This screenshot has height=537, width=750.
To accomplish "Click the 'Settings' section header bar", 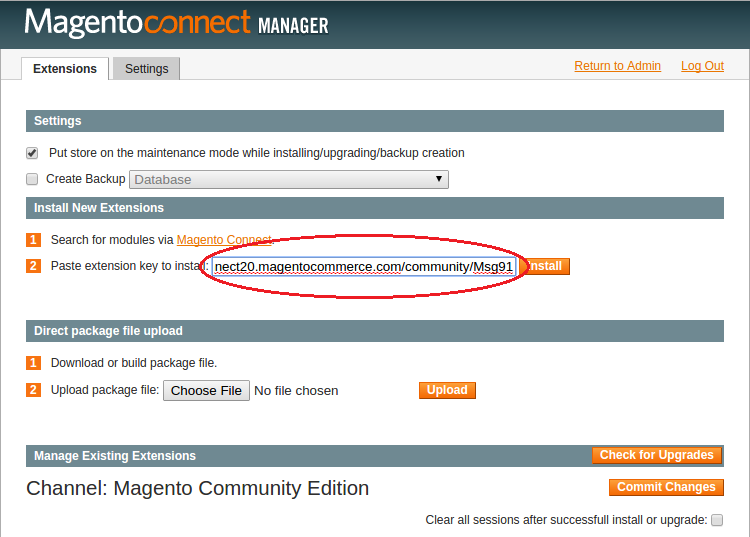I will click(375, 121).
